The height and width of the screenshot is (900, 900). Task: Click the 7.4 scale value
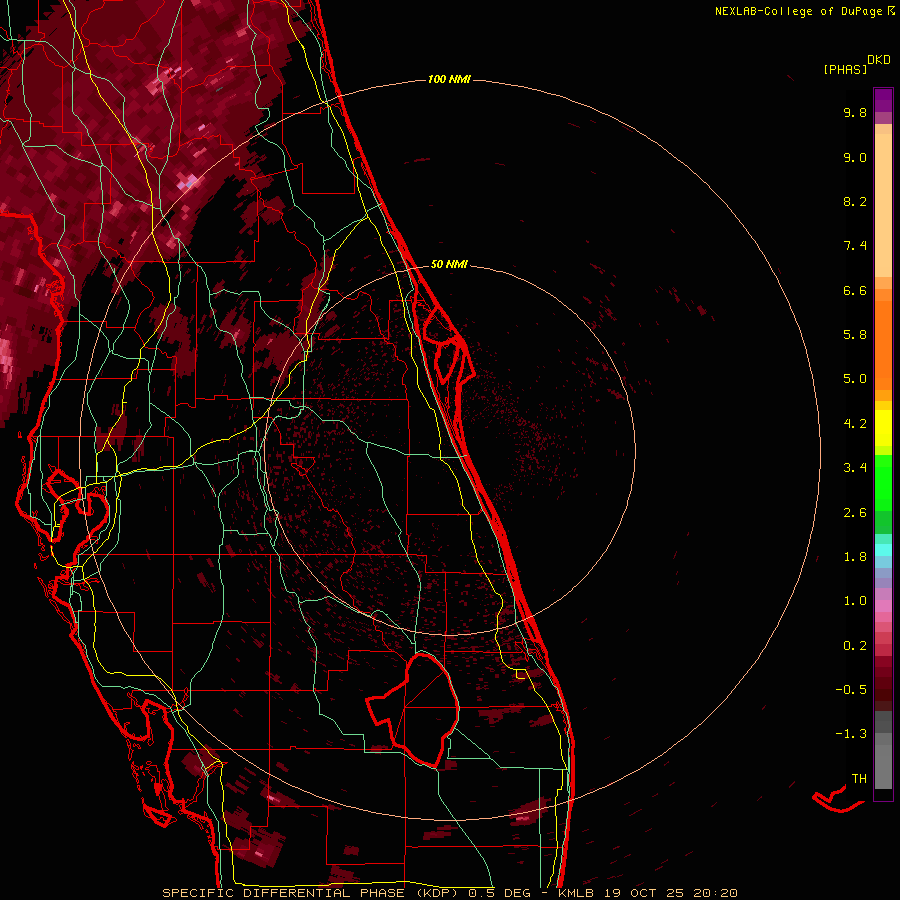[855, 246]
